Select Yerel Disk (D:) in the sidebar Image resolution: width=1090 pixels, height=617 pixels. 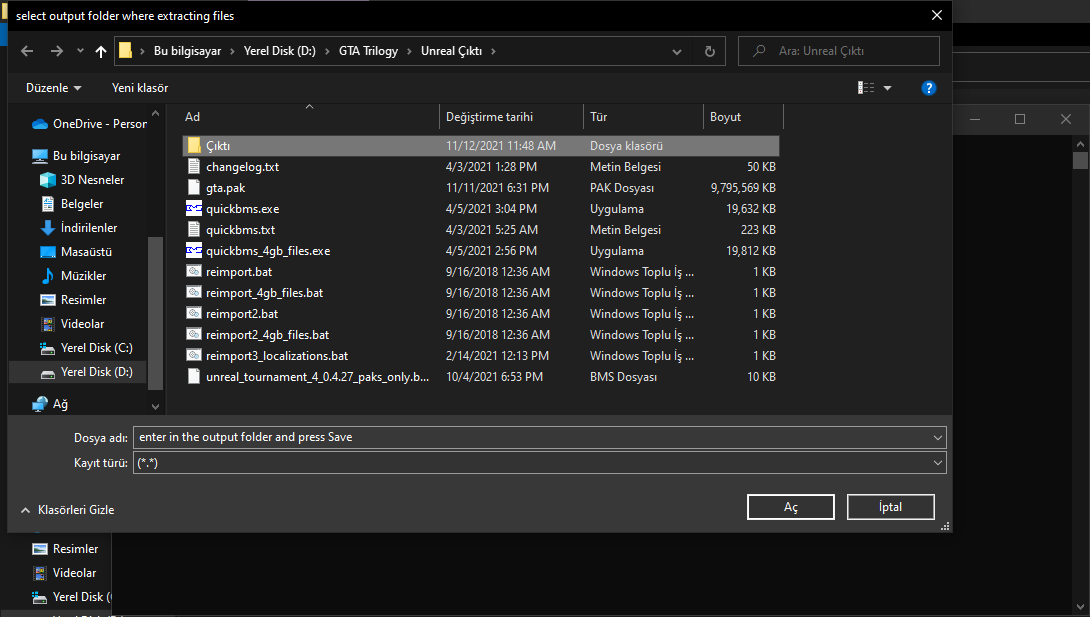tap(86, 372)
